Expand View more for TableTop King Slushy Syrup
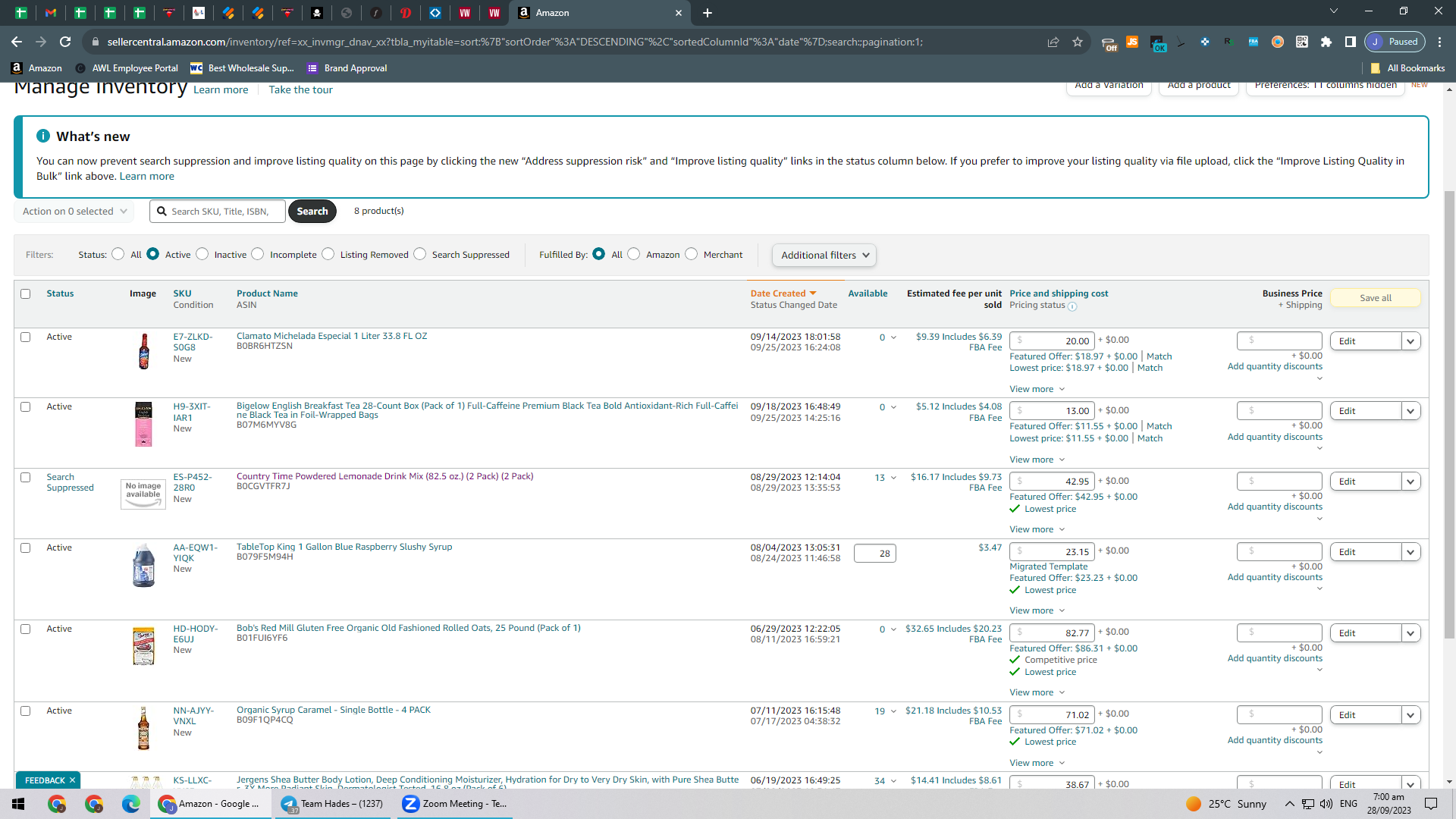Viewport: 1456px width, 819px height. coord(1037,610)
